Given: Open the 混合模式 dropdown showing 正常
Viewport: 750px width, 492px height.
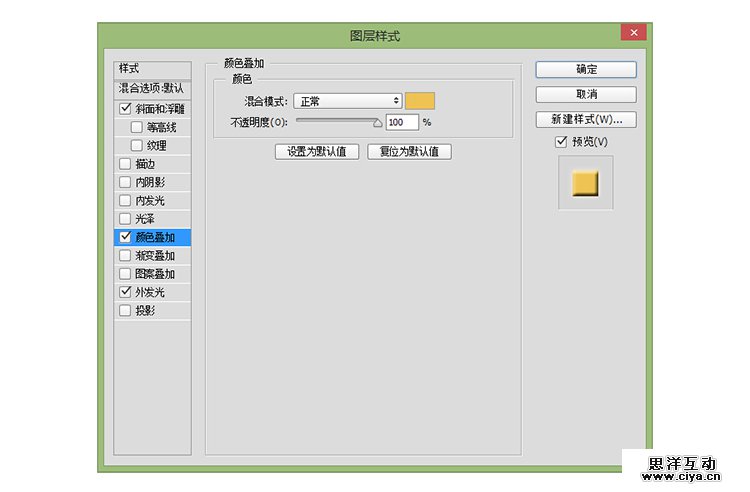Looking at the screenshot, I should tap(347, 101).
